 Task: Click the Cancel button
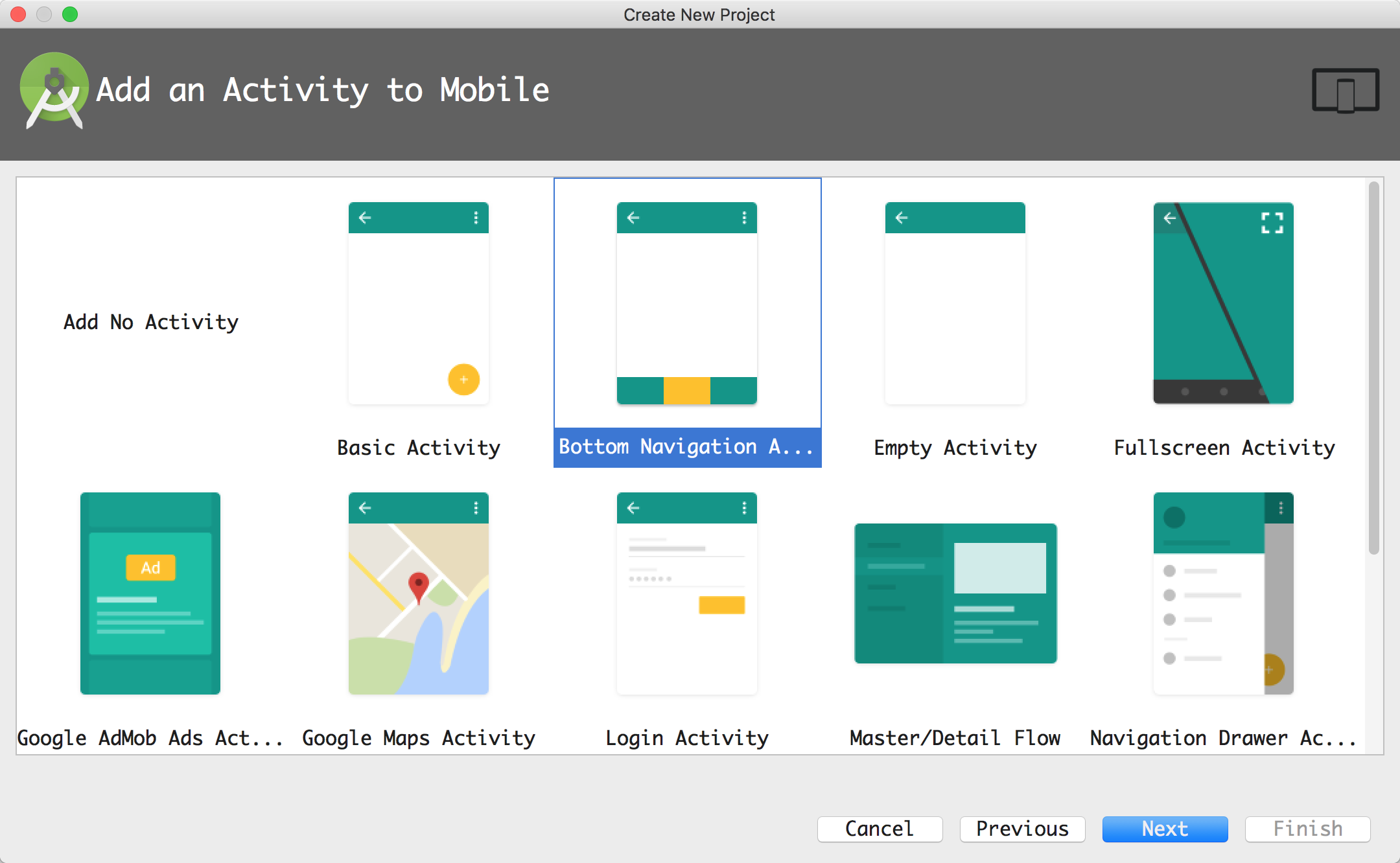880,829
